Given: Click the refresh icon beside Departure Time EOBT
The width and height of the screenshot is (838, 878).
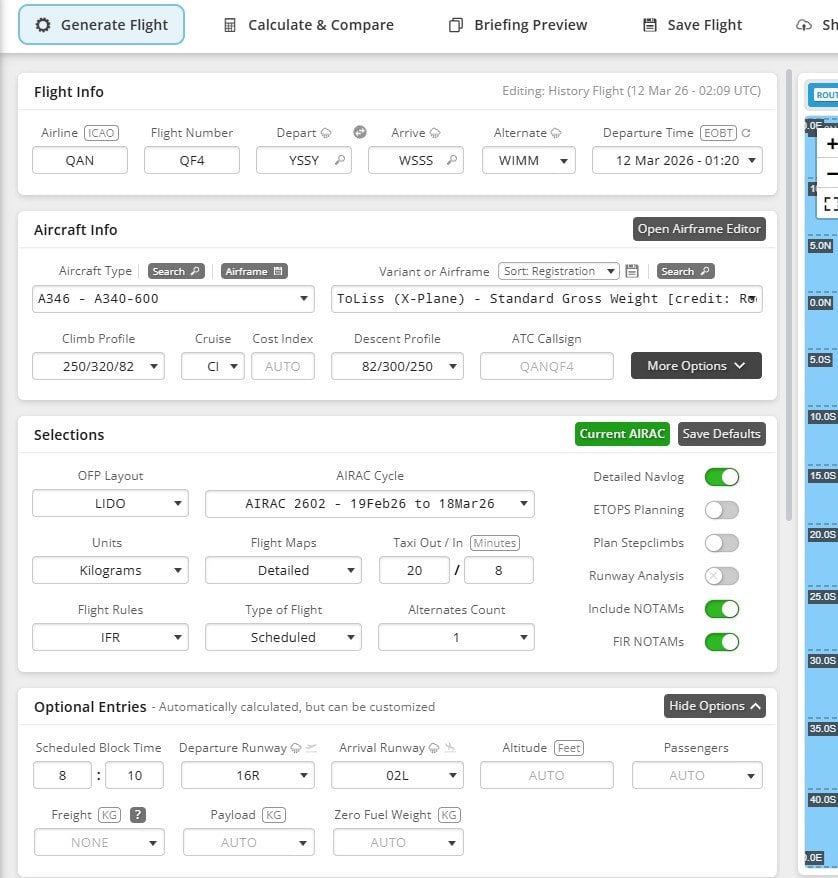Looking at the screenshot, I should point(746,133).
